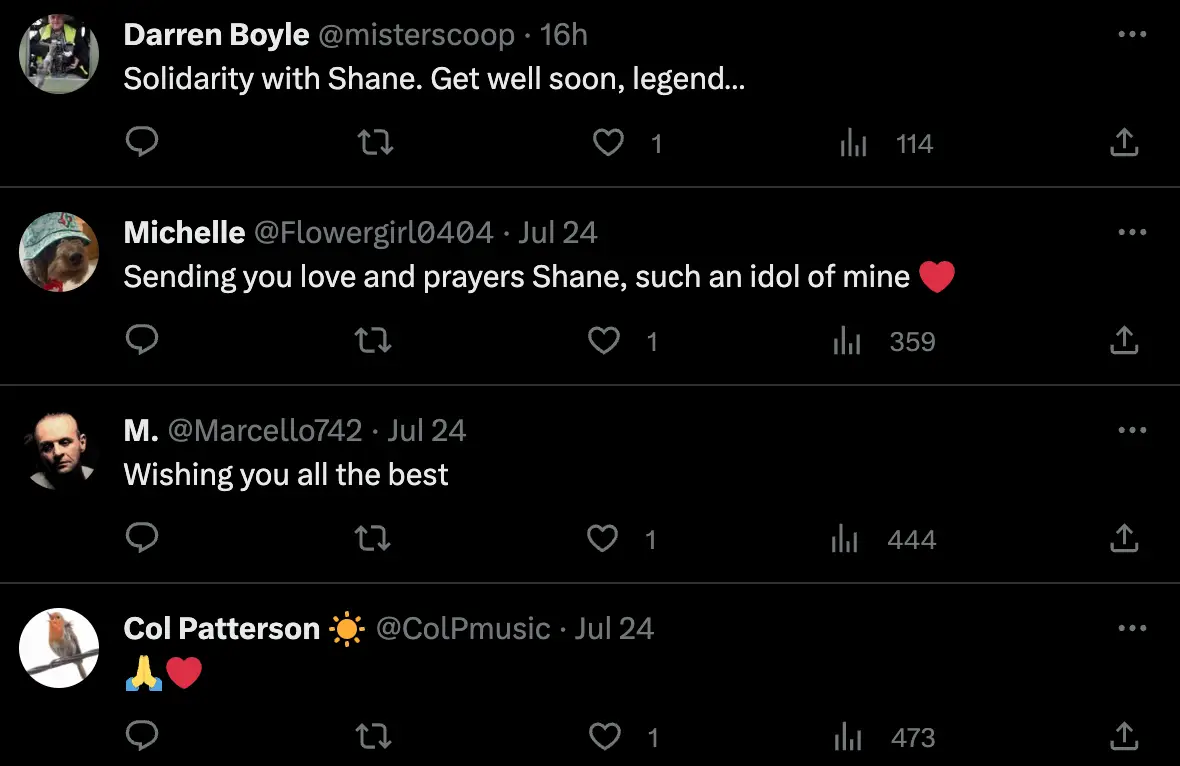Open more options for Darren Boyle's tweet
This screenshot has height=766, width=1180.
click(x=1131, y=34)
